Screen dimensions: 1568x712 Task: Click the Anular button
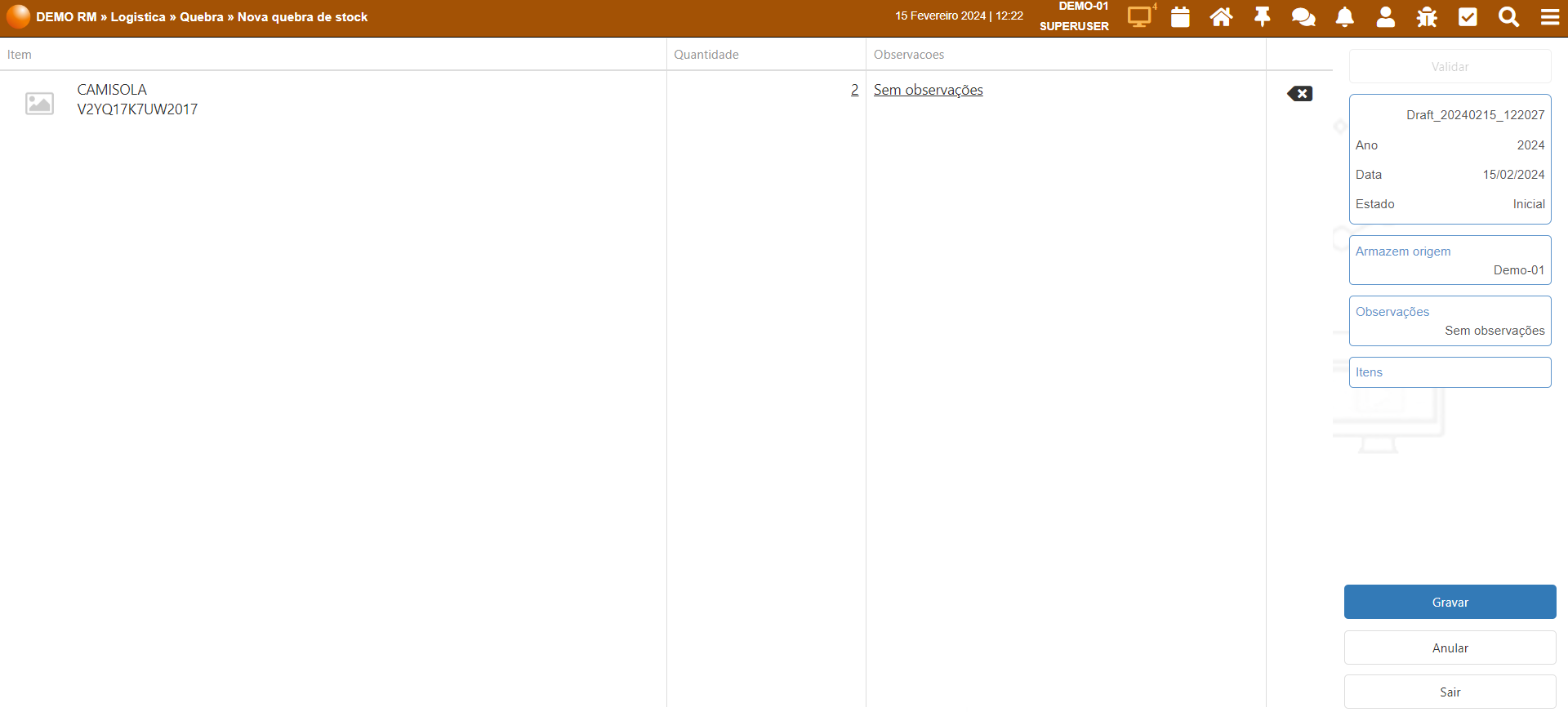(x=1450, y=647)
